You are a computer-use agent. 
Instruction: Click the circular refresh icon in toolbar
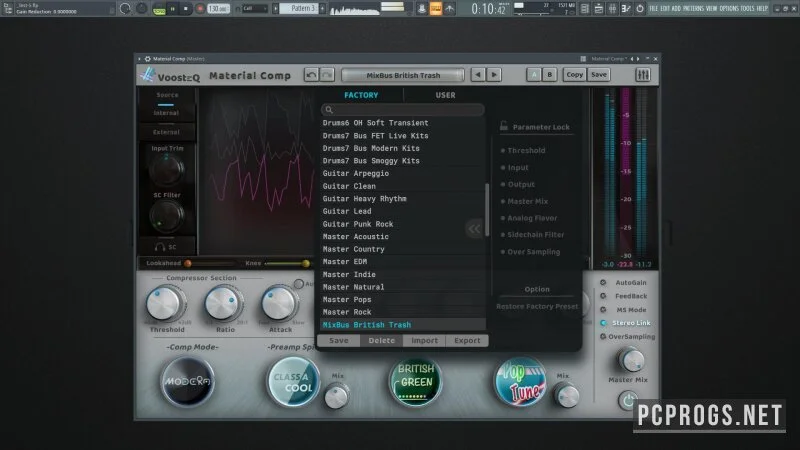tap(125, 9)
